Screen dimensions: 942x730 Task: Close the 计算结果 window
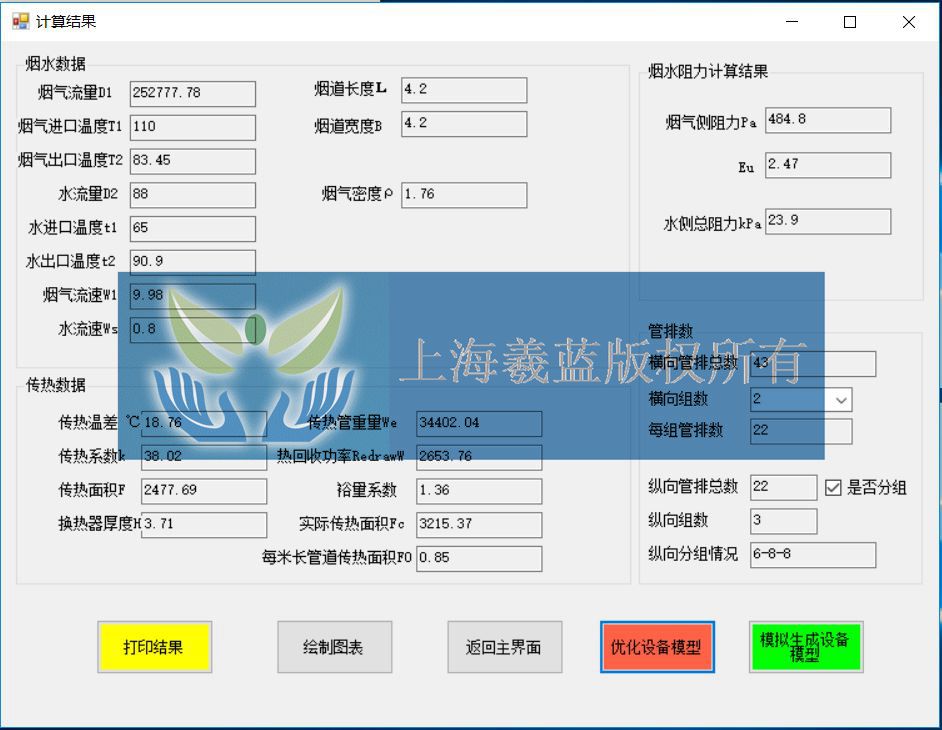[909, 22]
